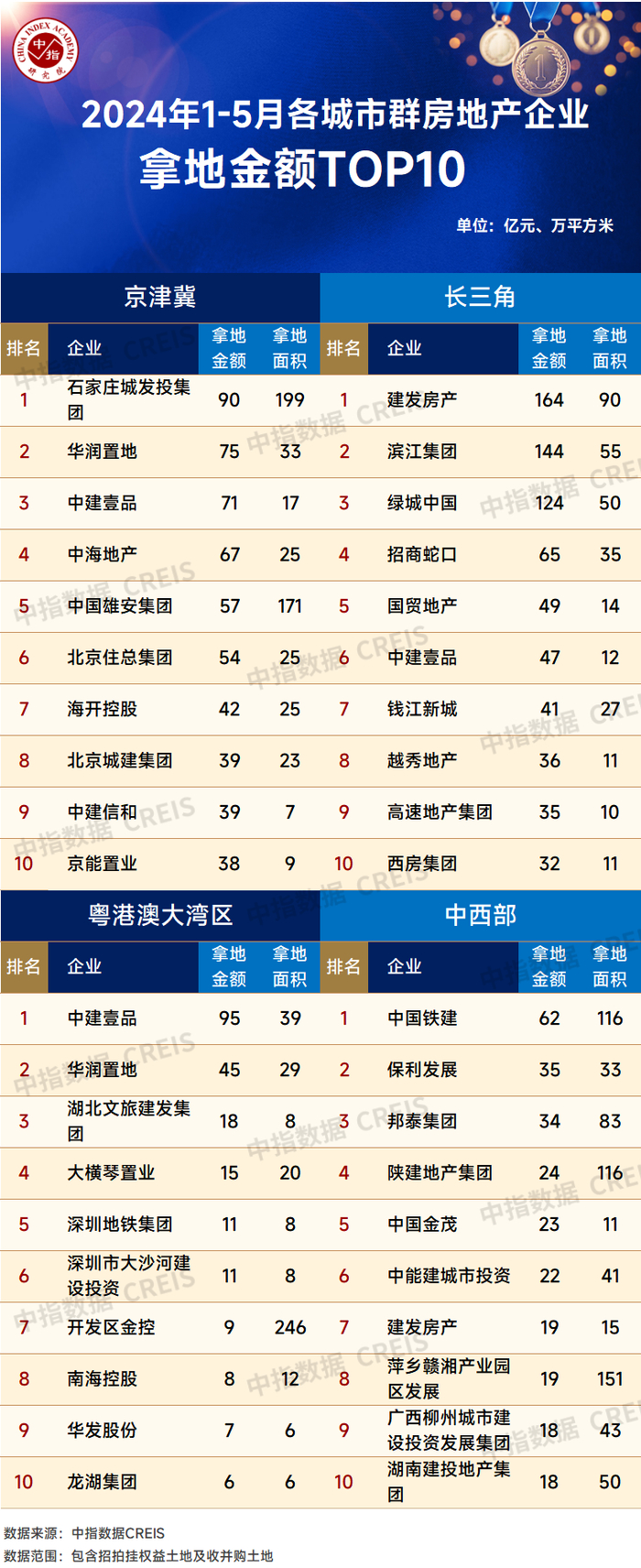Select the 粤港澳大湾区 region header

[160, 915]
